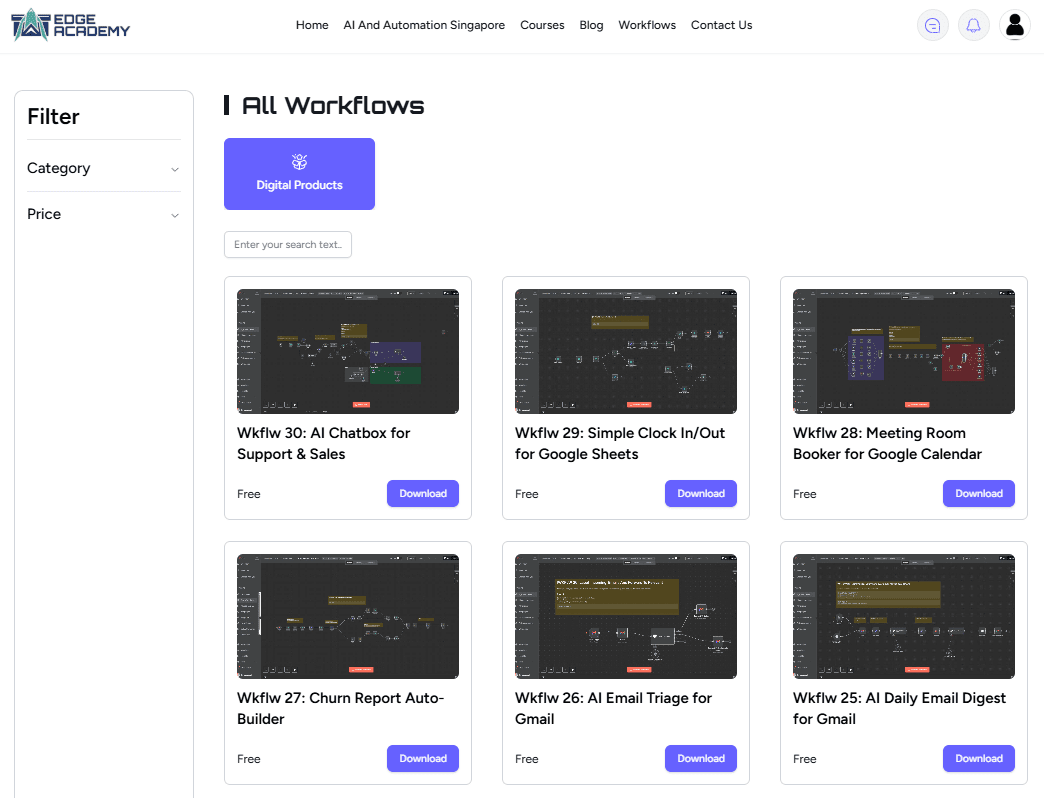Open the Contact Us page
Viewport: 1044px width, 798px height.
tap(721, 25)
